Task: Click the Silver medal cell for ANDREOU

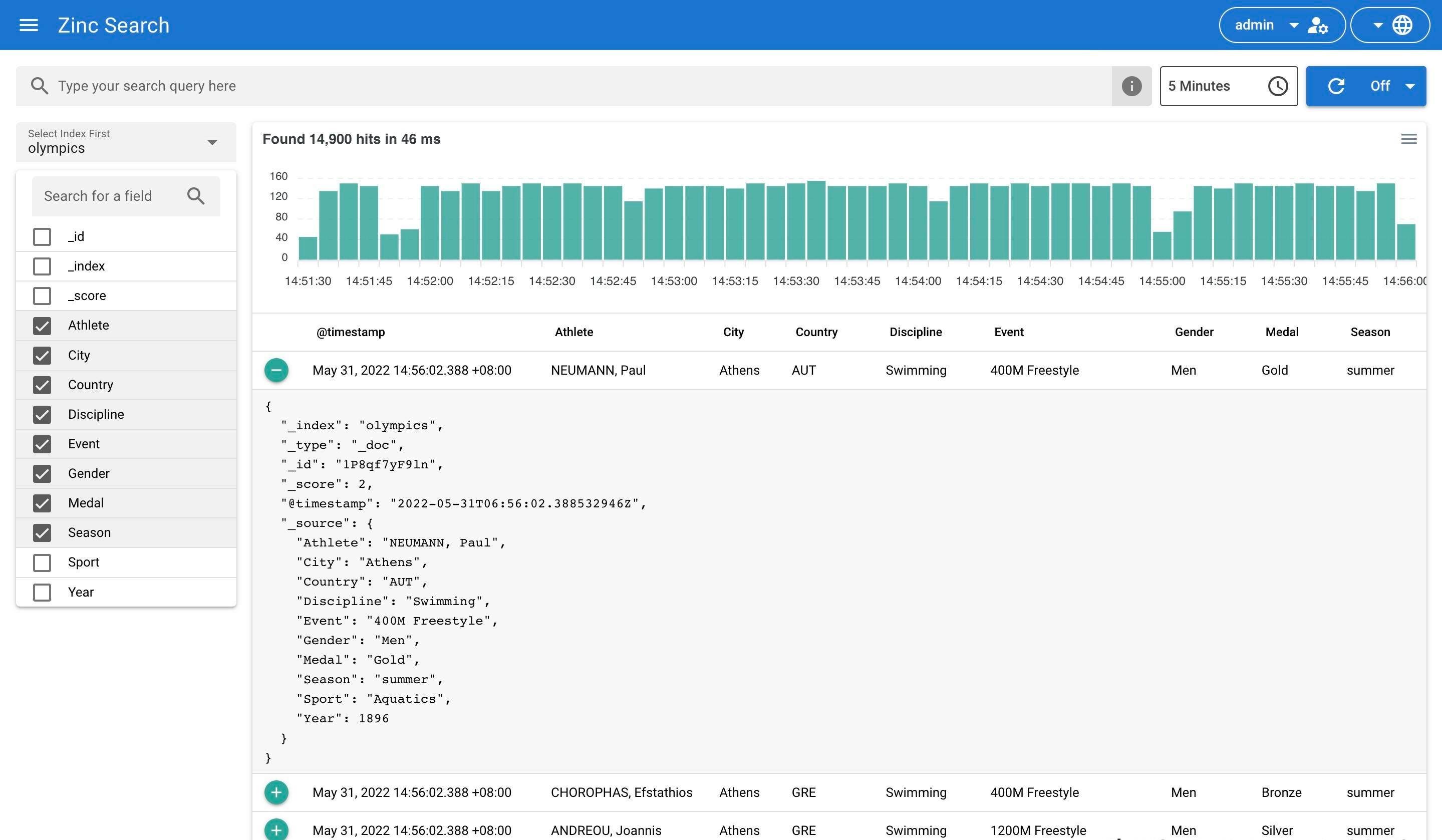Action: [1277, 830]
